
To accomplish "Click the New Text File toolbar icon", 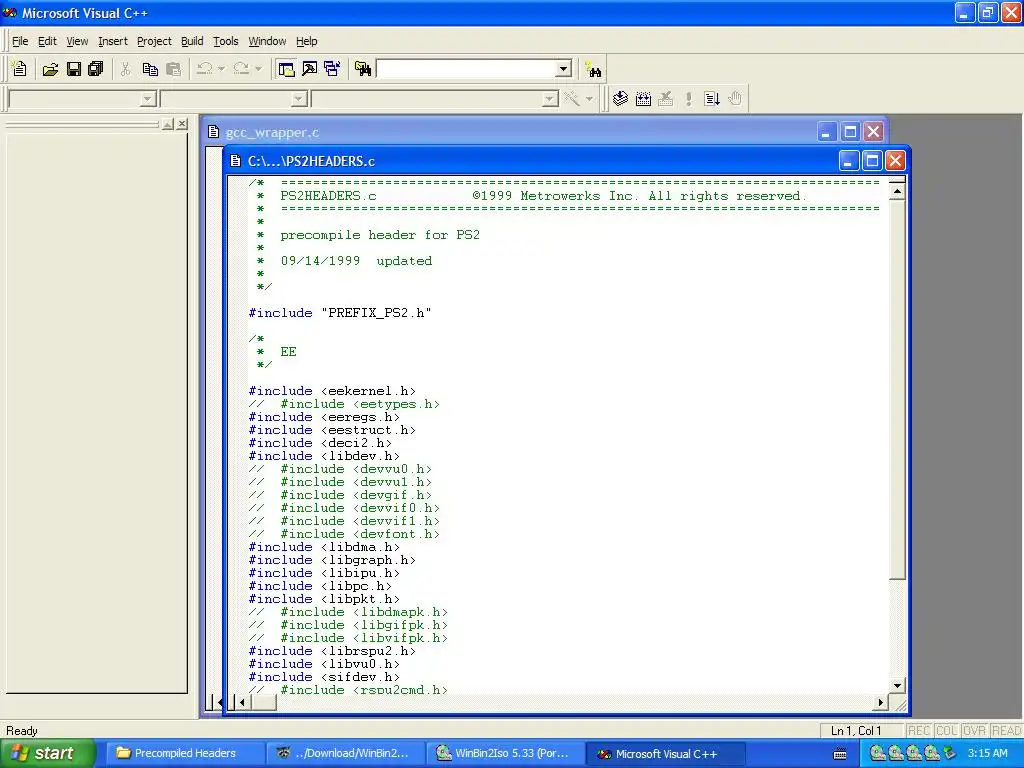I will coord(20,69).
